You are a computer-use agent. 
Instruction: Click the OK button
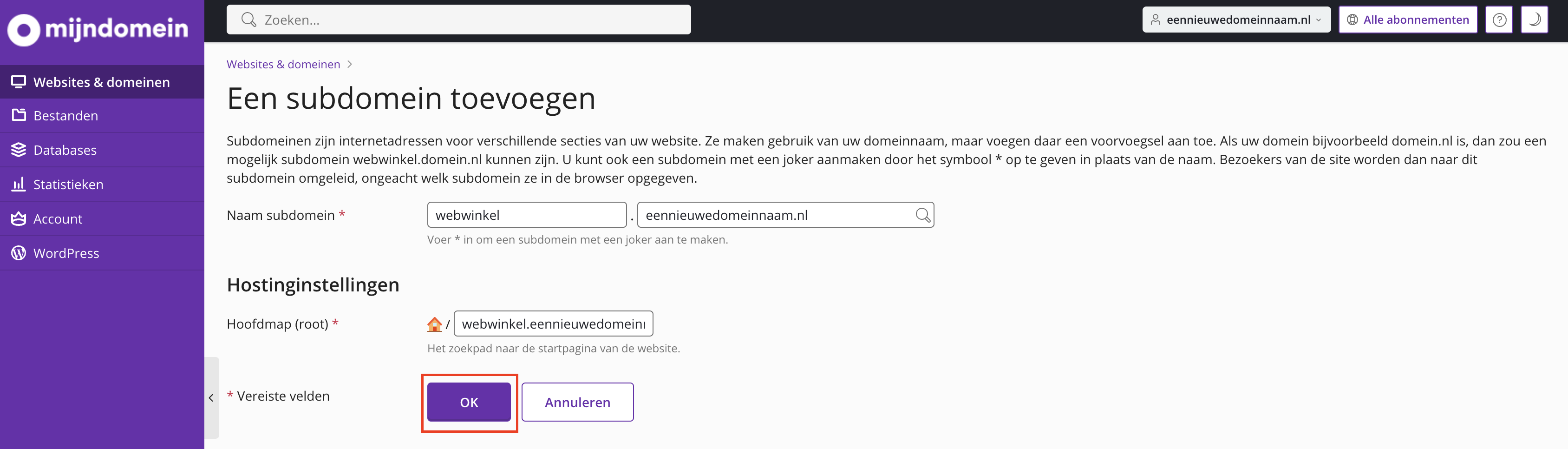469,402
